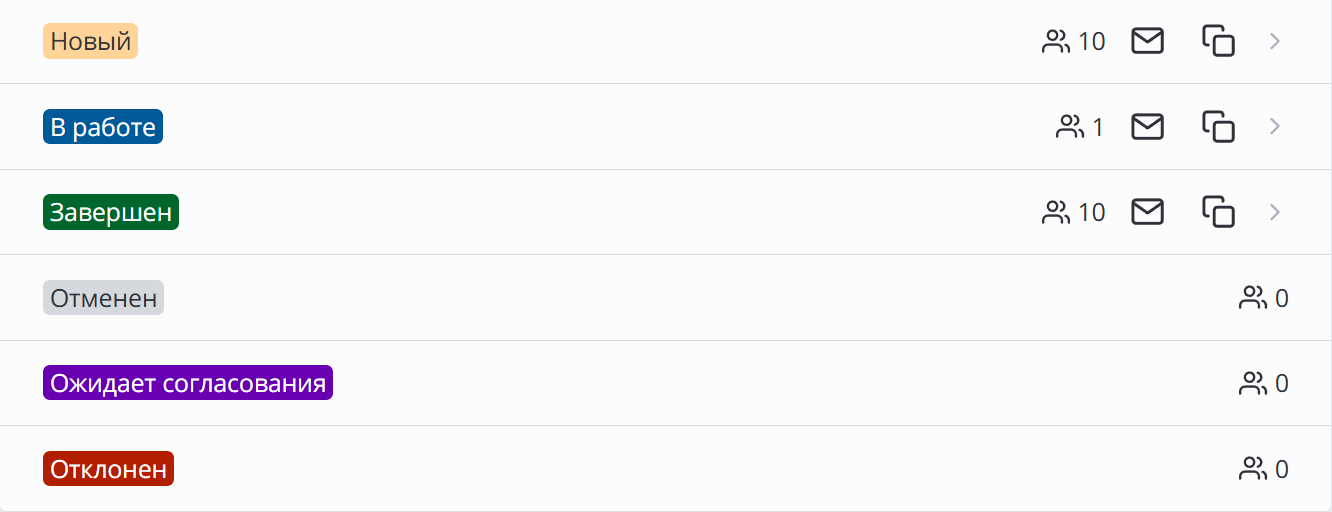Click the copy icon in the В работе row
The width and height of the screenshot is (1332, 512).
(1218, 126)
